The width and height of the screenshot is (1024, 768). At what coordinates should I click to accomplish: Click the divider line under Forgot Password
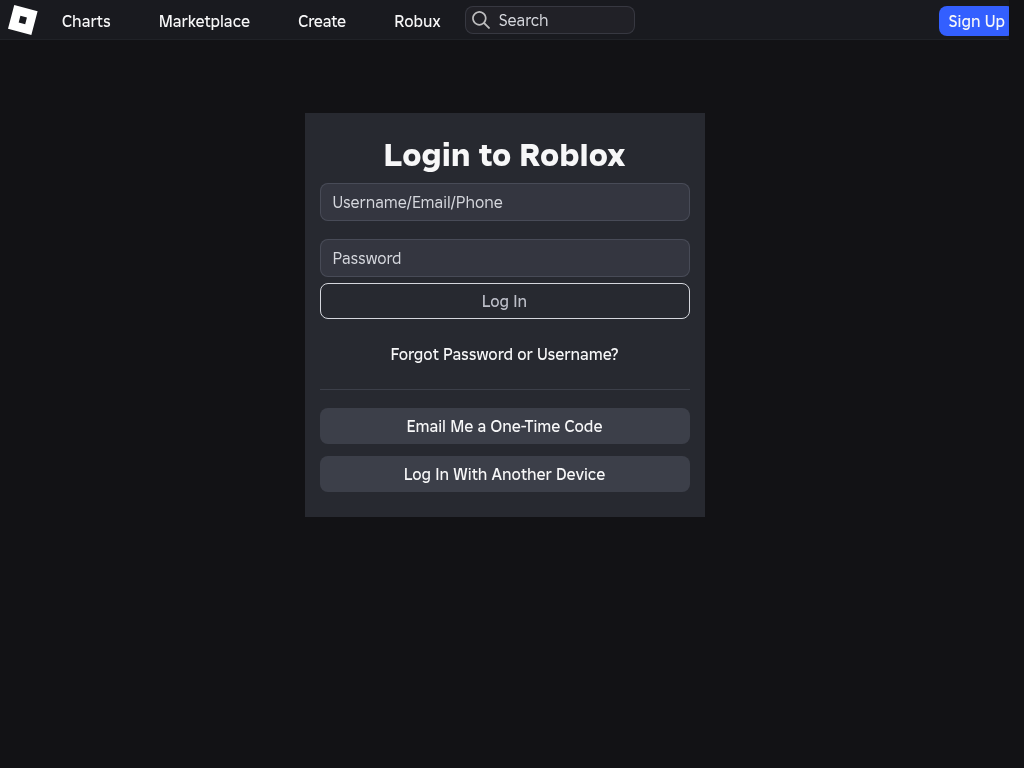pos(504,389)
